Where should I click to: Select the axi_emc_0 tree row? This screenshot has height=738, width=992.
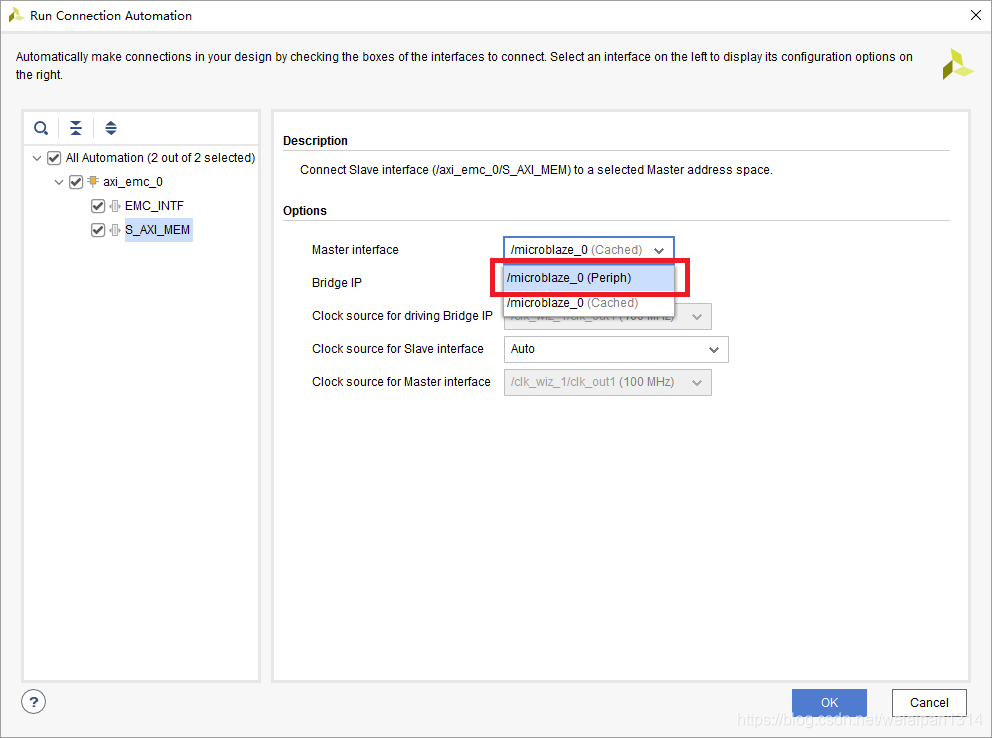(x=133, y=181)
